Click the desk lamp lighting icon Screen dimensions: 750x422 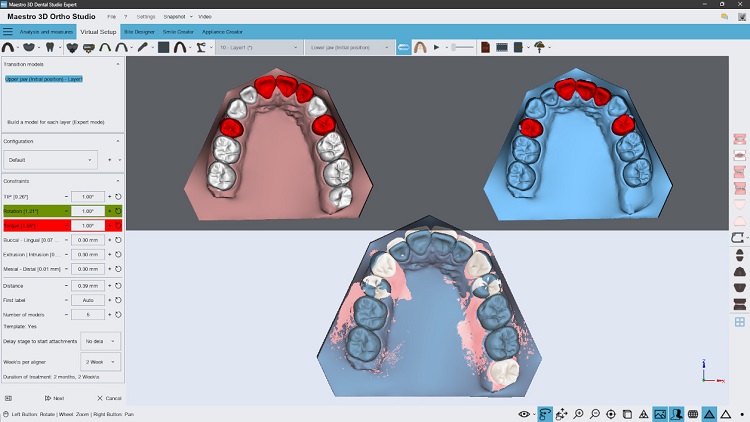(x=541, y=47)
